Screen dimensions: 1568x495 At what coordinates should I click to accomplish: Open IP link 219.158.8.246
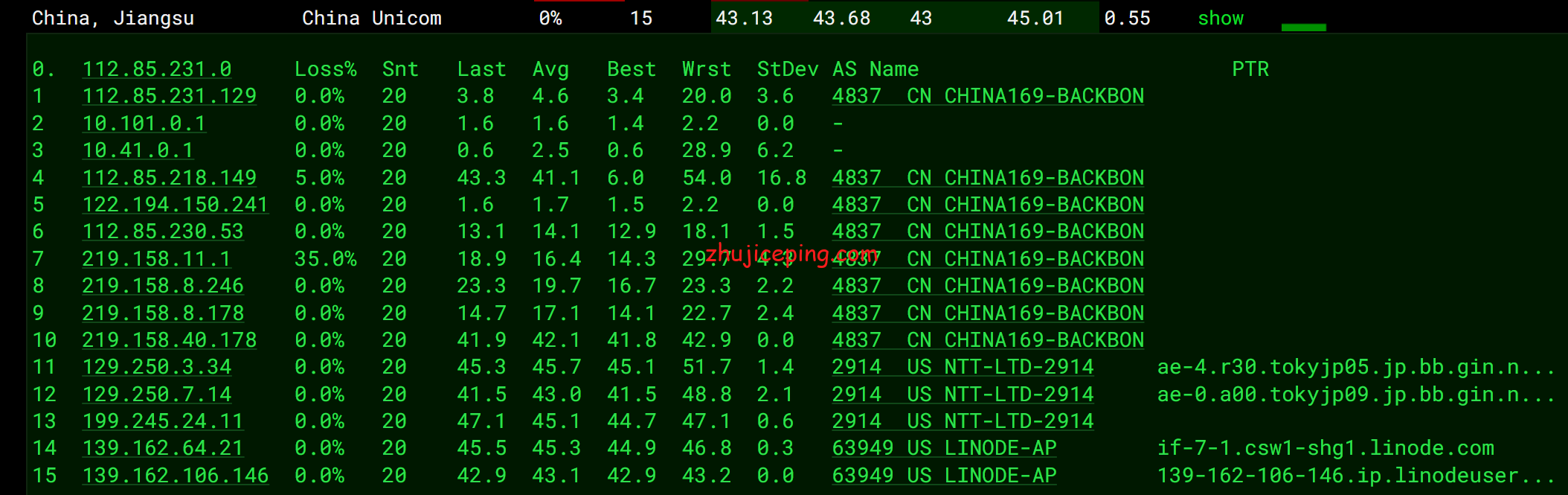[163, 286]
